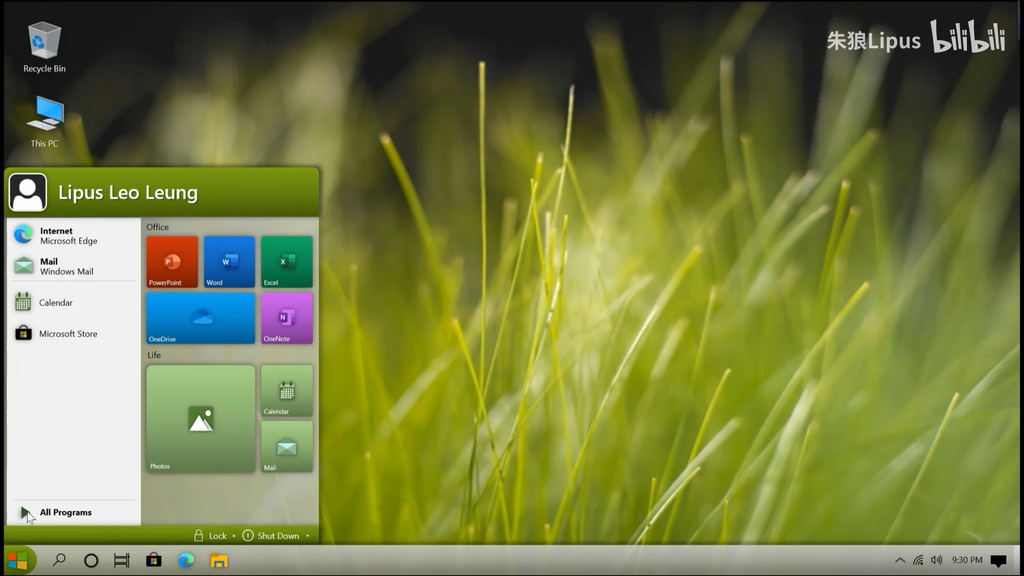Open the volume control in system tray

pos(936,560)
